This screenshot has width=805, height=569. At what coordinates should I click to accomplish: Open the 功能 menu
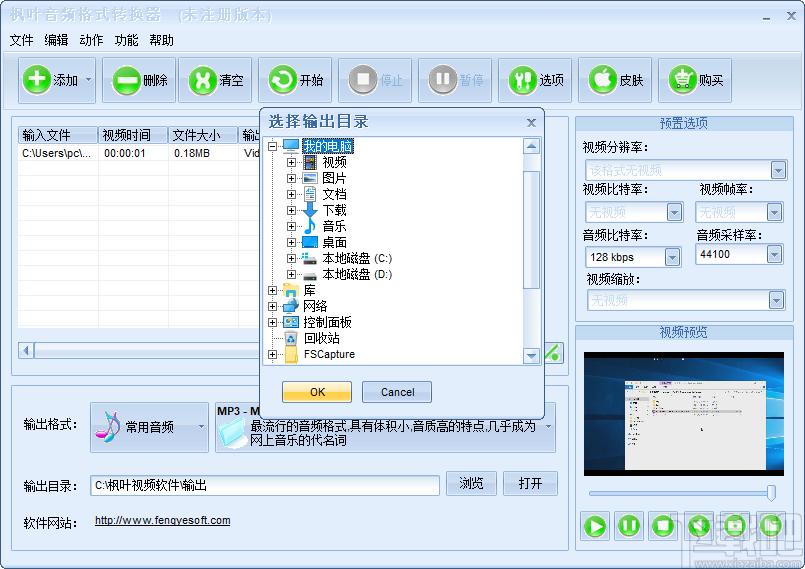point(126,40)
